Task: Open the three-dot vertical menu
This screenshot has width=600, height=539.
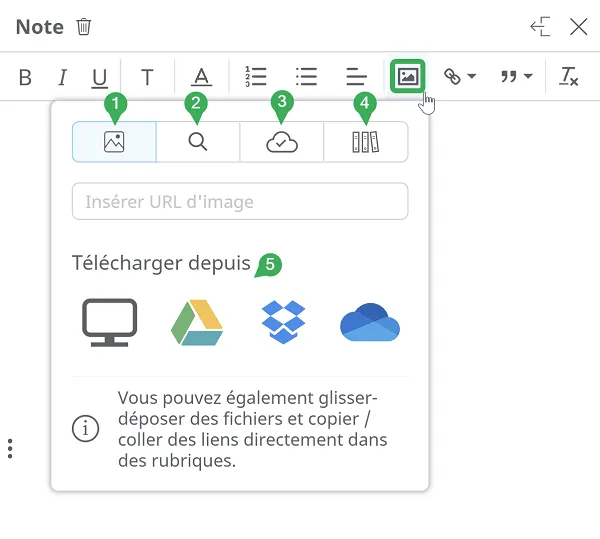Action: click(x=10, y=448)
